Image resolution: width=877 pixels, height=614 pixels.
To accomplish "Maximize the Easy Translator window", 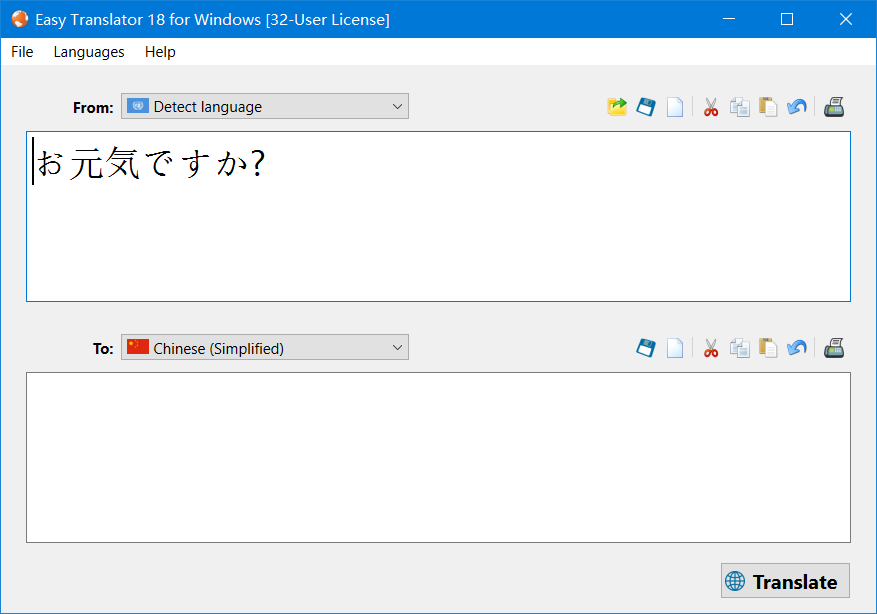I will click(787, 19).
